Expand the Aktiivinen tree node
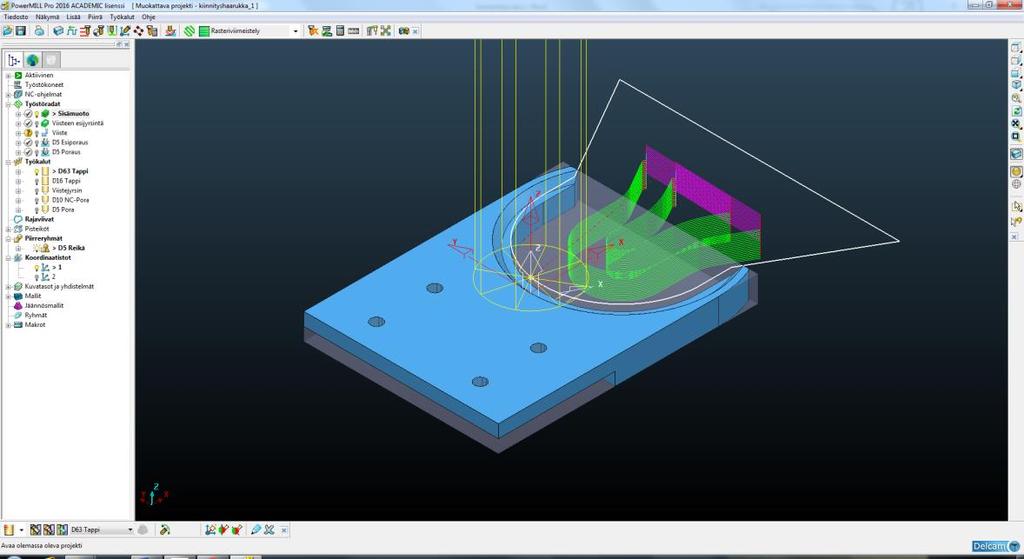The image size is (1024, 559). 8,75
